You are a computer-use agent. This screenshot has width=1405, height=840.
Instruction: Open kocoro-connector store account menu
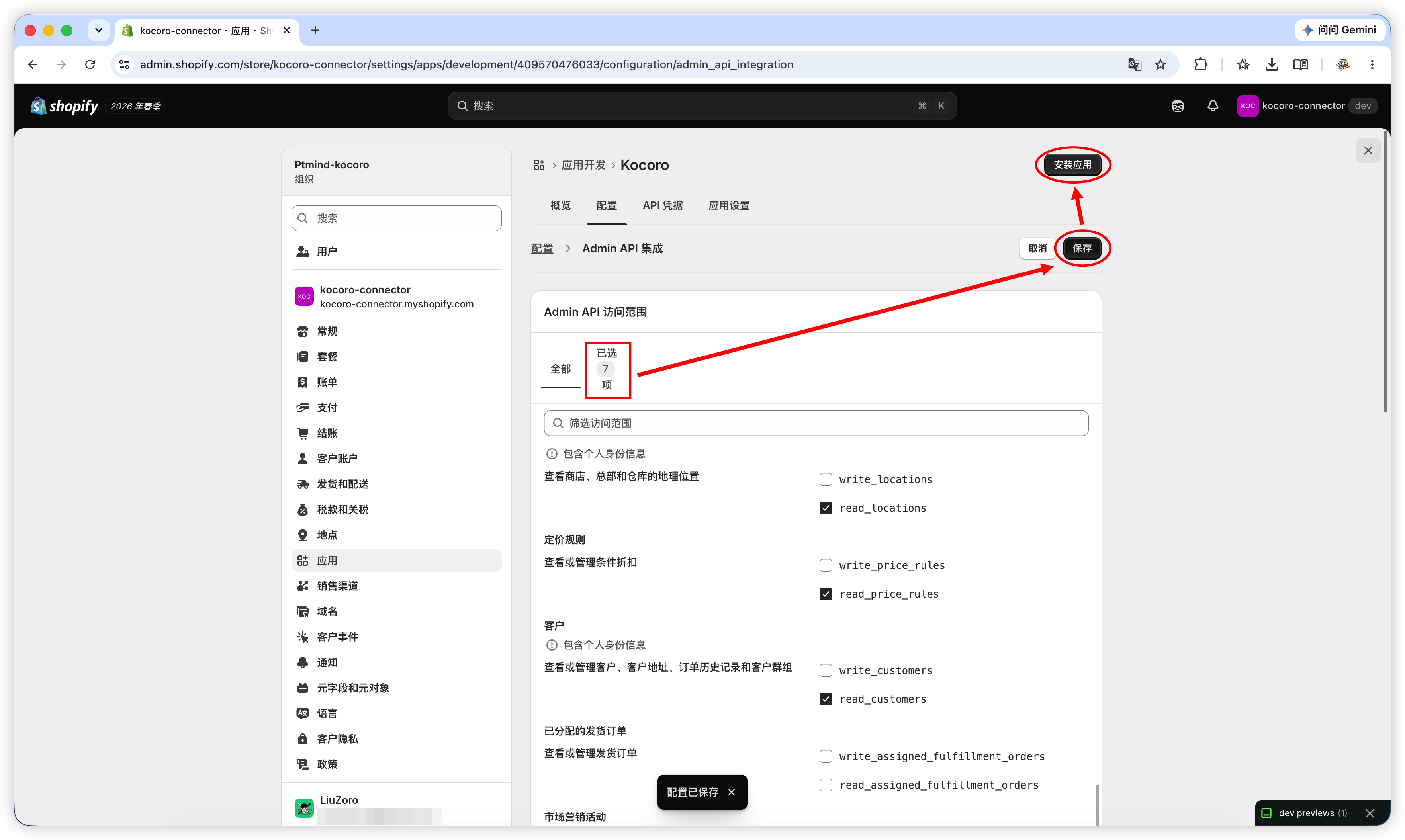coord(1307,106)
